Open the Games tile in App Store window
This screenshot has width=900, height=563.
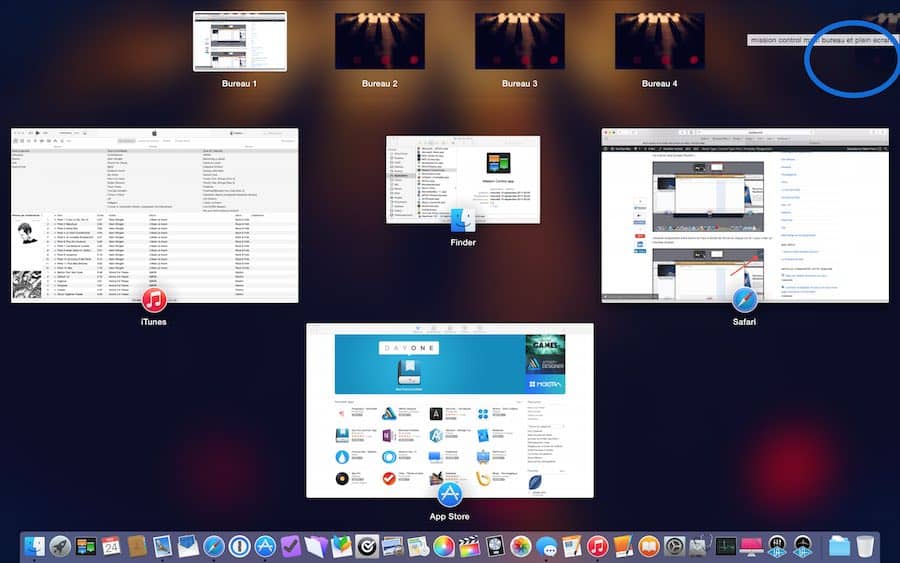[x=545, y=345]
